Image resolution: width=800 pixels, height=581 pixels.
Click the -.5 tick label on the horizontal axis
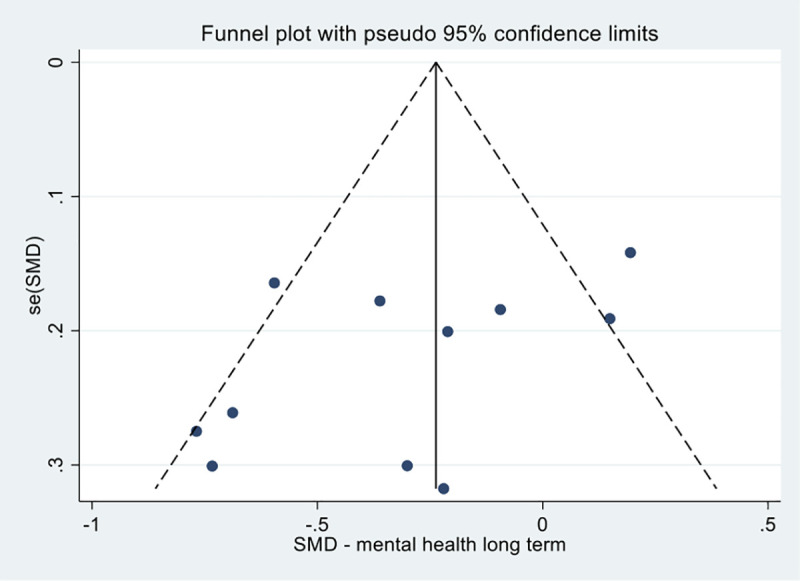317,523
